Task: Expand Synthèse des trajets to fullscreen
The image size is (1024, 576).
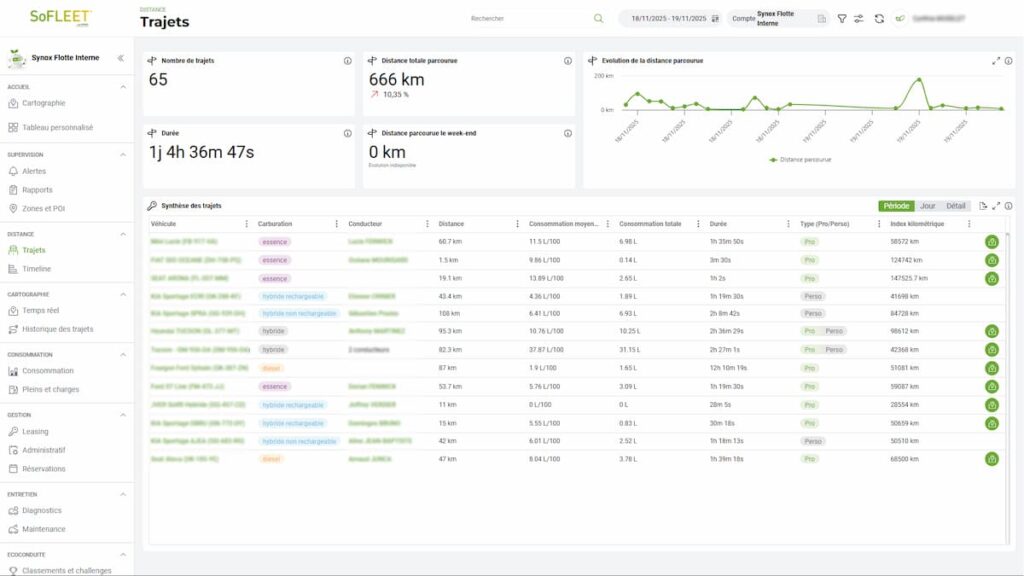Action: pyautogui.click(x=996, y=206)
